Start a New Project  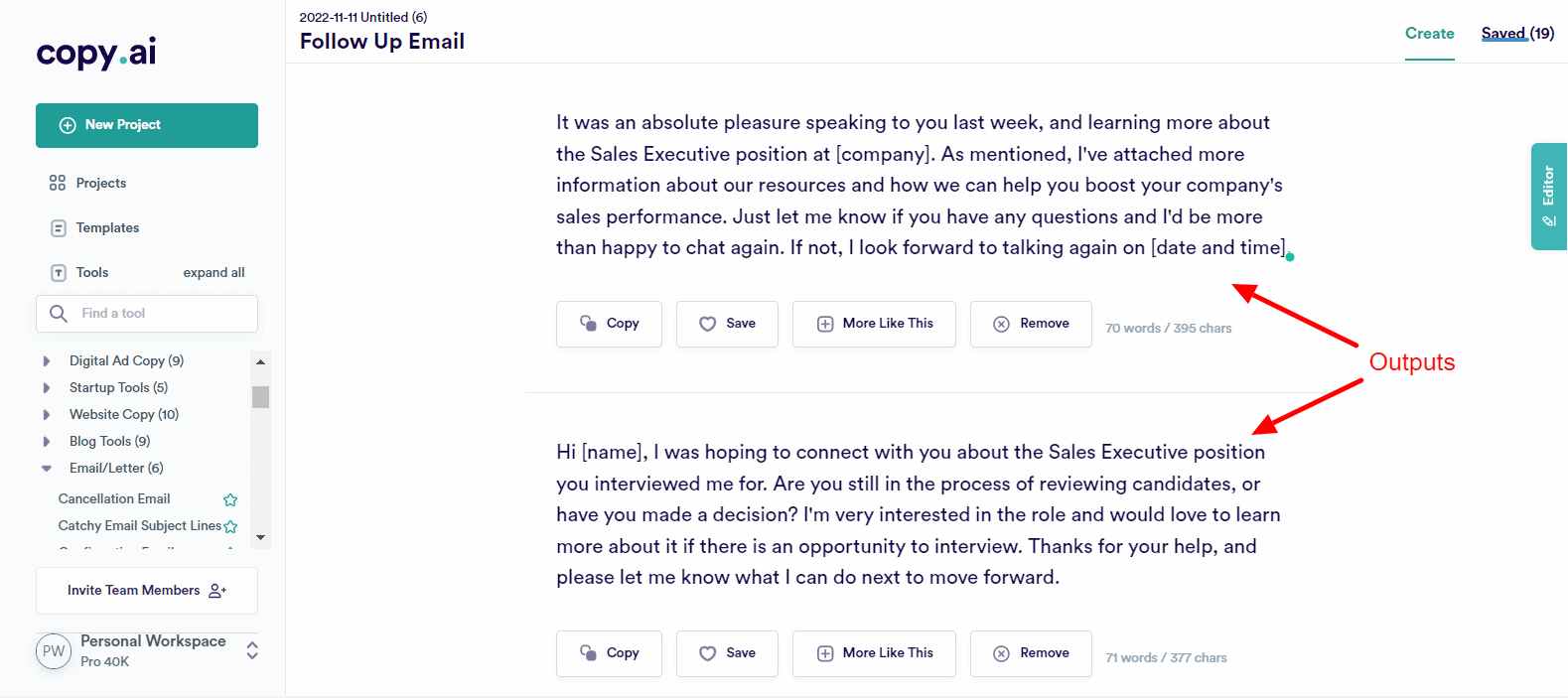click(x=147, y=125)
